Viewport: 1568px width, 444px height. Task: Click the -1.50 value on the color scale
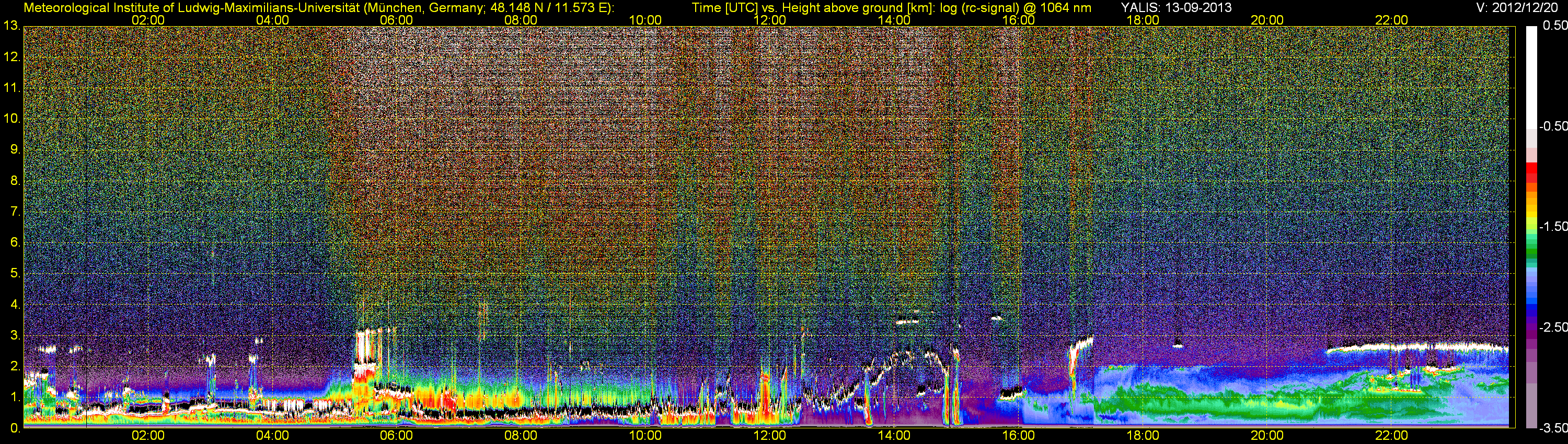(x=1553, y=226)
